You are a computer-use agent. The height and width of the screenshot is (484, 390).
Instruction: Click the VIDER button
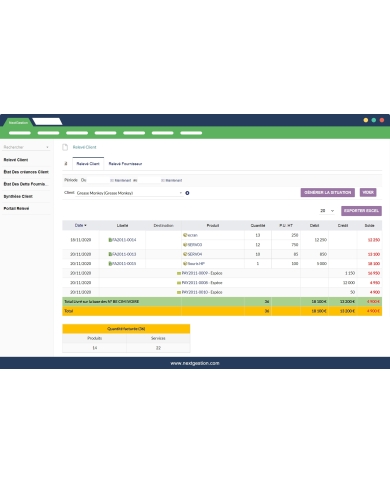point(368,192)
